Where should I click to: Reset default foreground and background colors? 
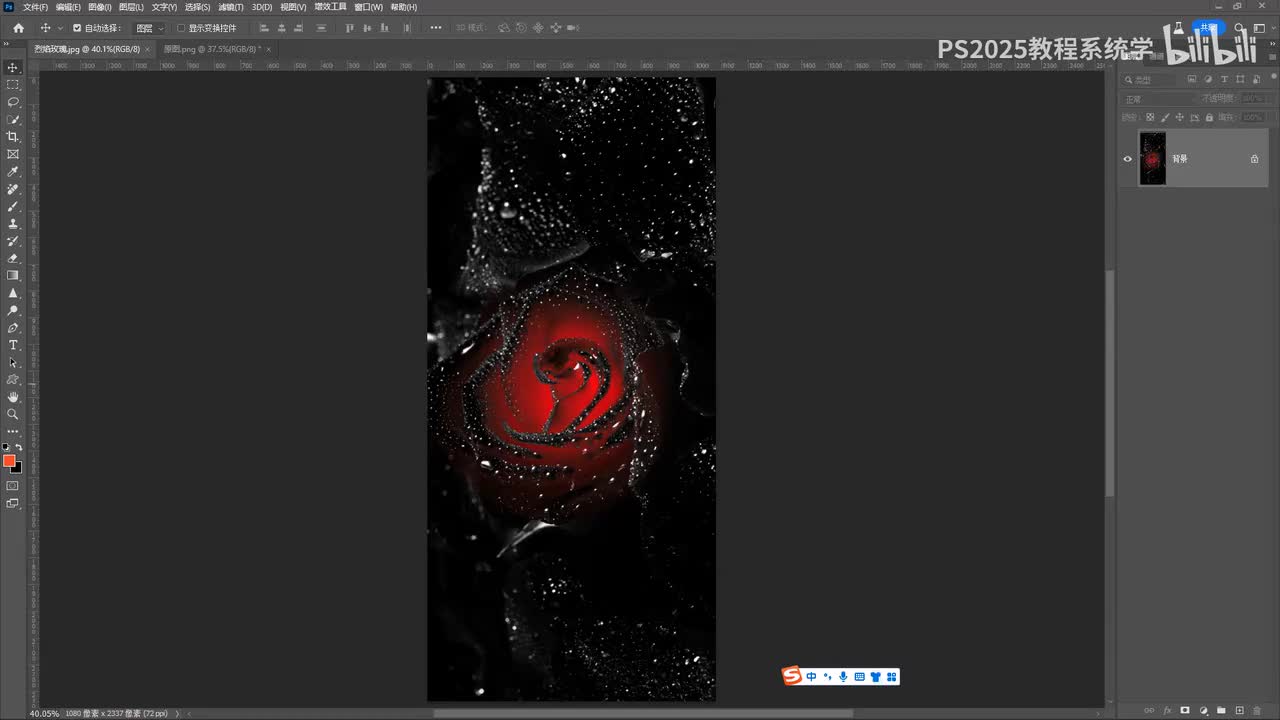(6, 447)
